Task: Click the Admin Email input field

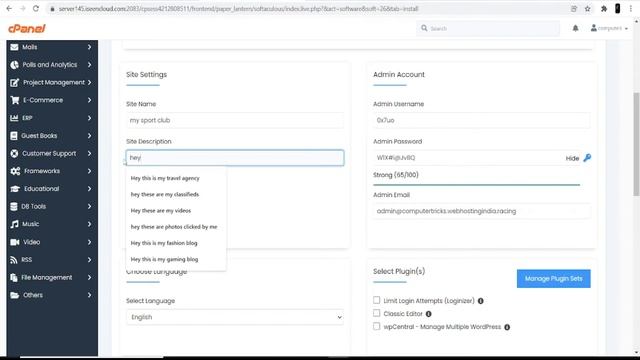Action: 482,211
